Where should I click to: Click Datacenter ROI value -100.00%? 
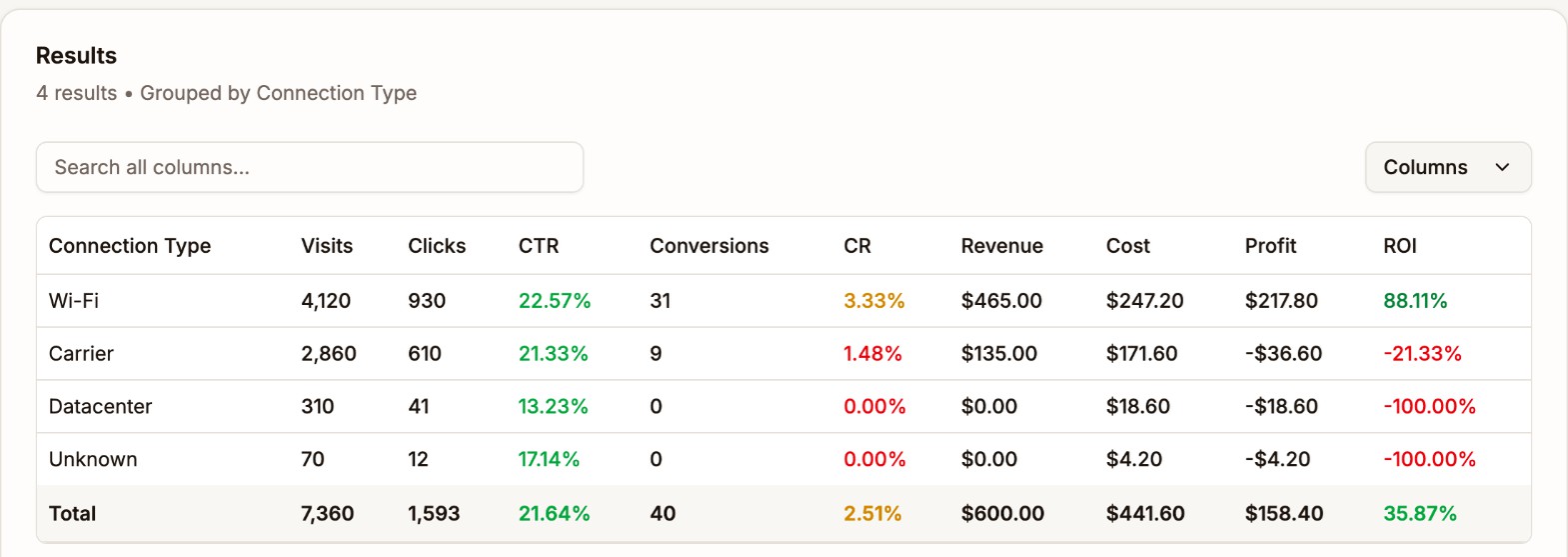1429,407
